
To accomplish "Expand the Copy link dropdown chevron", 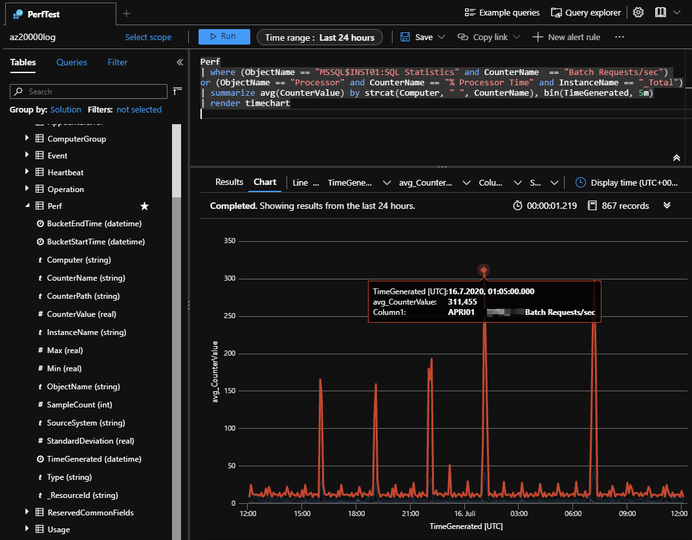I will point(516,38).
